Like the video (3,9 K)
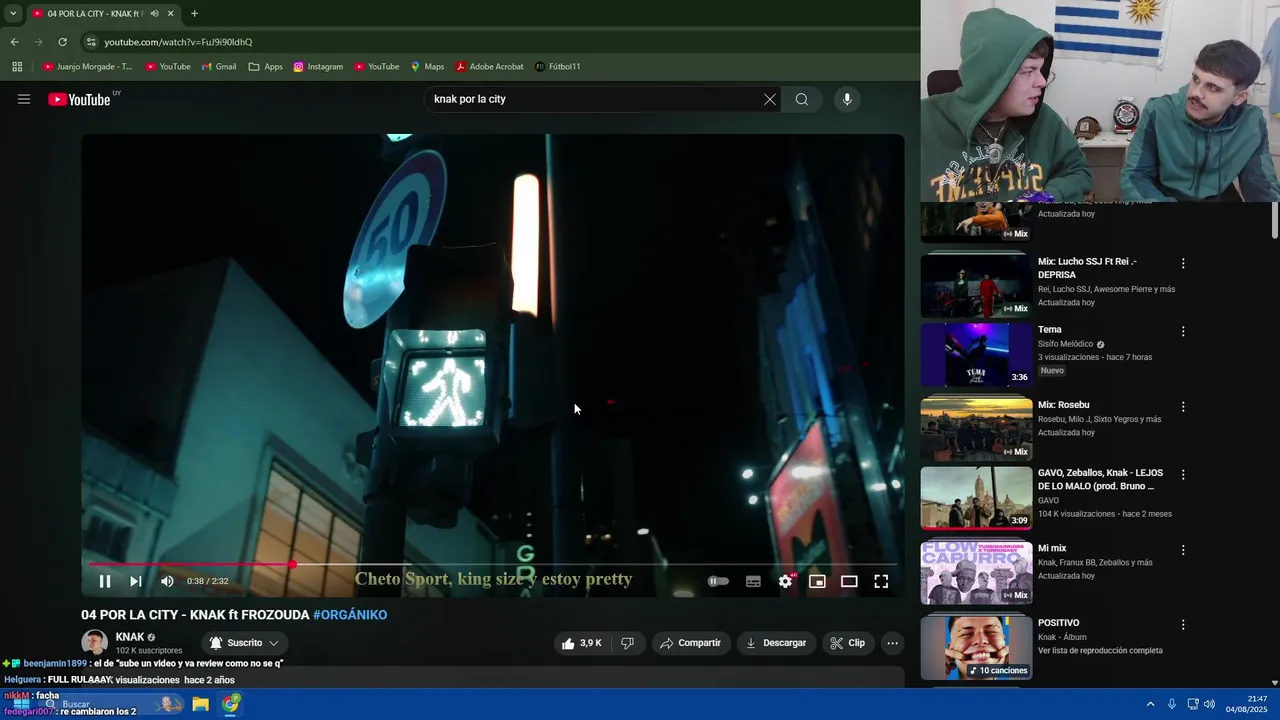This screenshot has height=720, width=1280. [x=583, y=643]
